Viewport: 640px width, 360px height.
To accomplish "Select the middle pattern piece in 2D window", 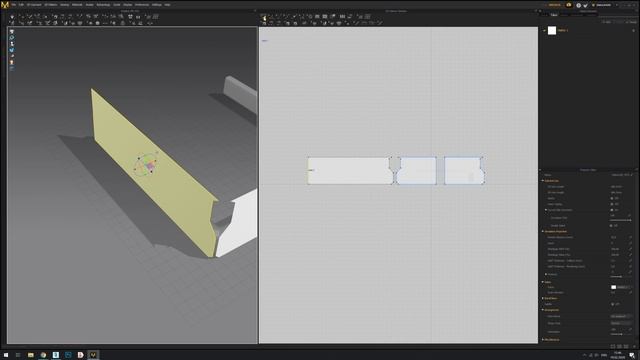I will click(x=416, y=171).
